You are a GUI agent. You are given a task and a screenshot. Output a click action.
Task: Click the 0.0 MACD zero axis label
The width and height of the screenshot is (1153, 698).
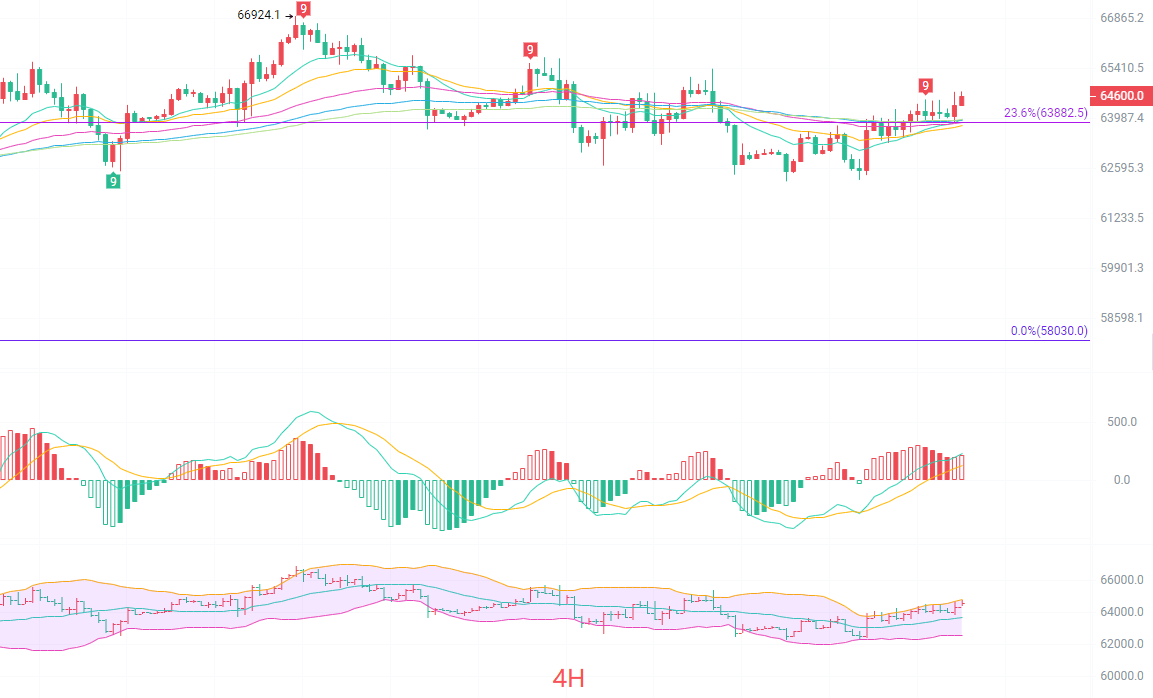tap(1122, 480)
